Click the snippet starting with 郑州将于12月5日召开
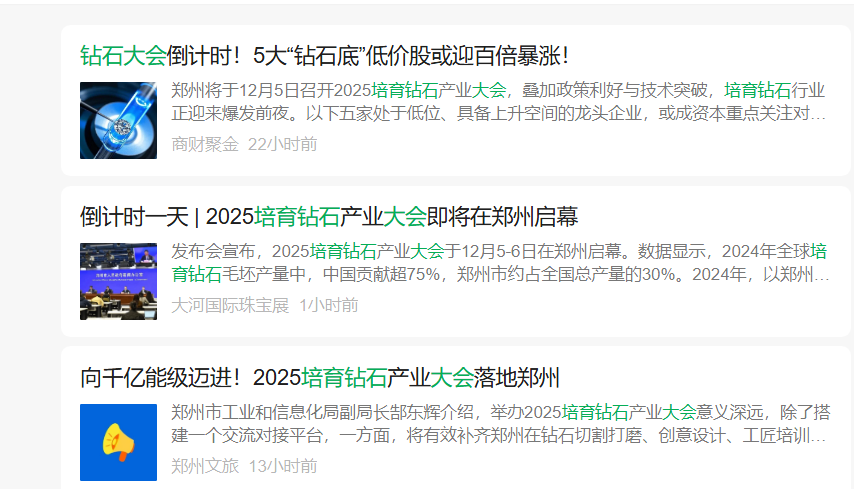This screenshot has height=489, width=854. tap(500, 102)
